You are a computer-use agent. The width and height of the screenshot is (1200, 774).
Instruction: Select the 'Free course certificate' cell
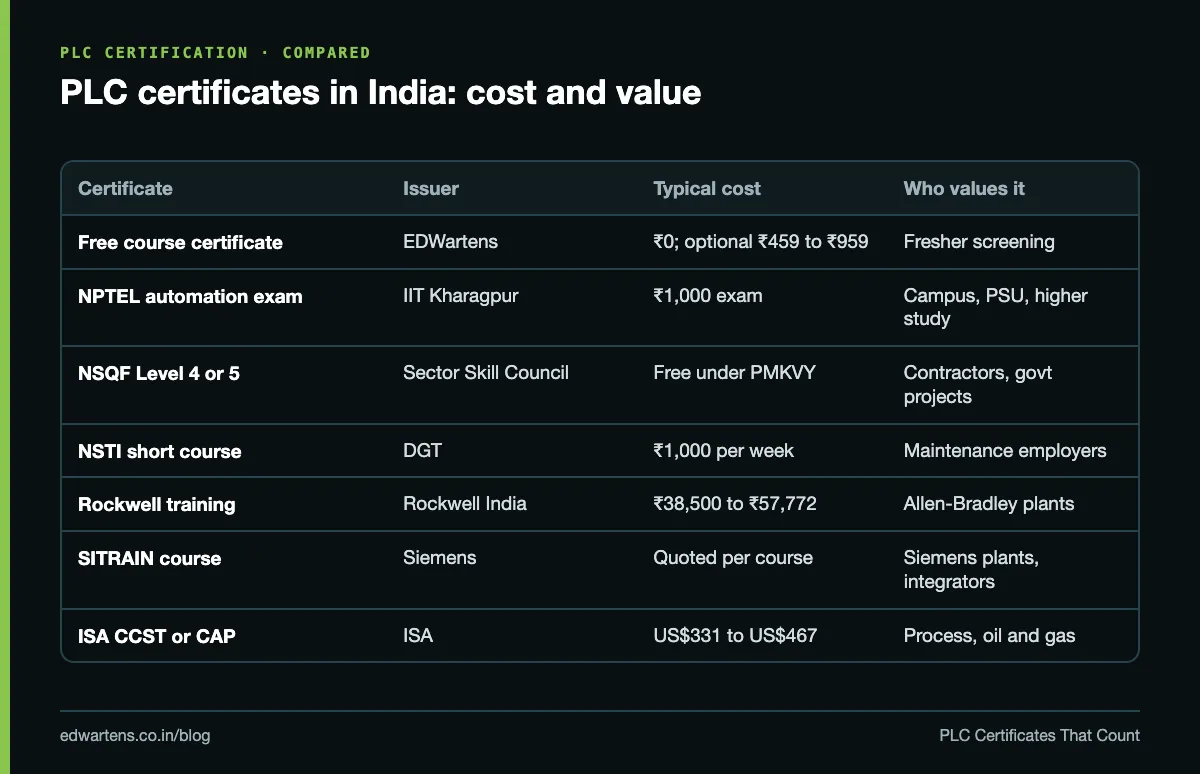coord(180,242)
